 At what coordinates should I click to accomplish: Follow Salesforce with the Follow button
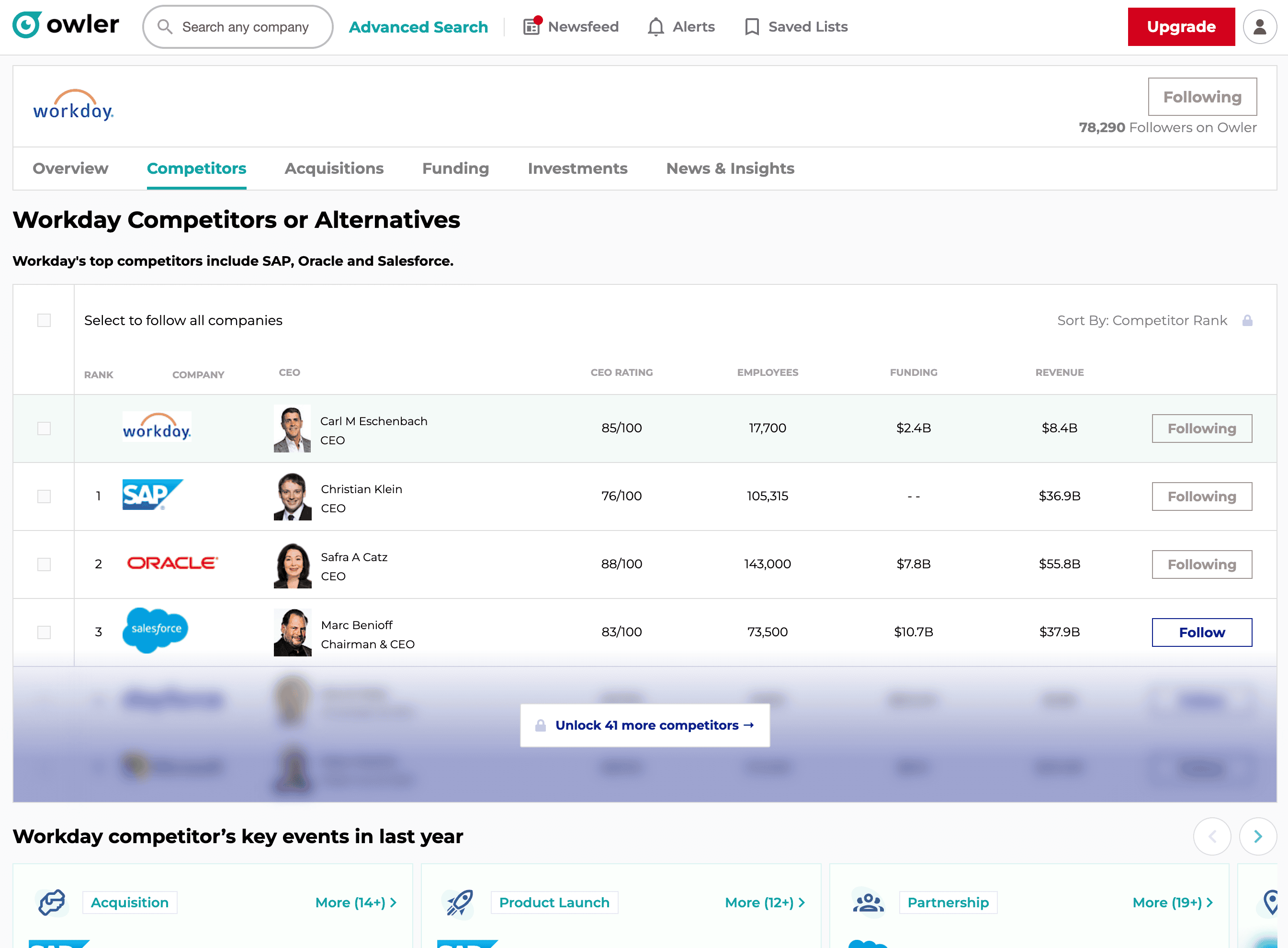click(x=1201, y=632)
